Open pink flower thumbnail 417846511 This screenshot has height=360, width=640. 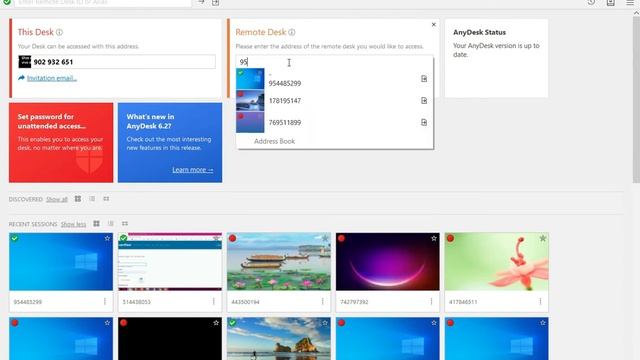coord(497,262)
